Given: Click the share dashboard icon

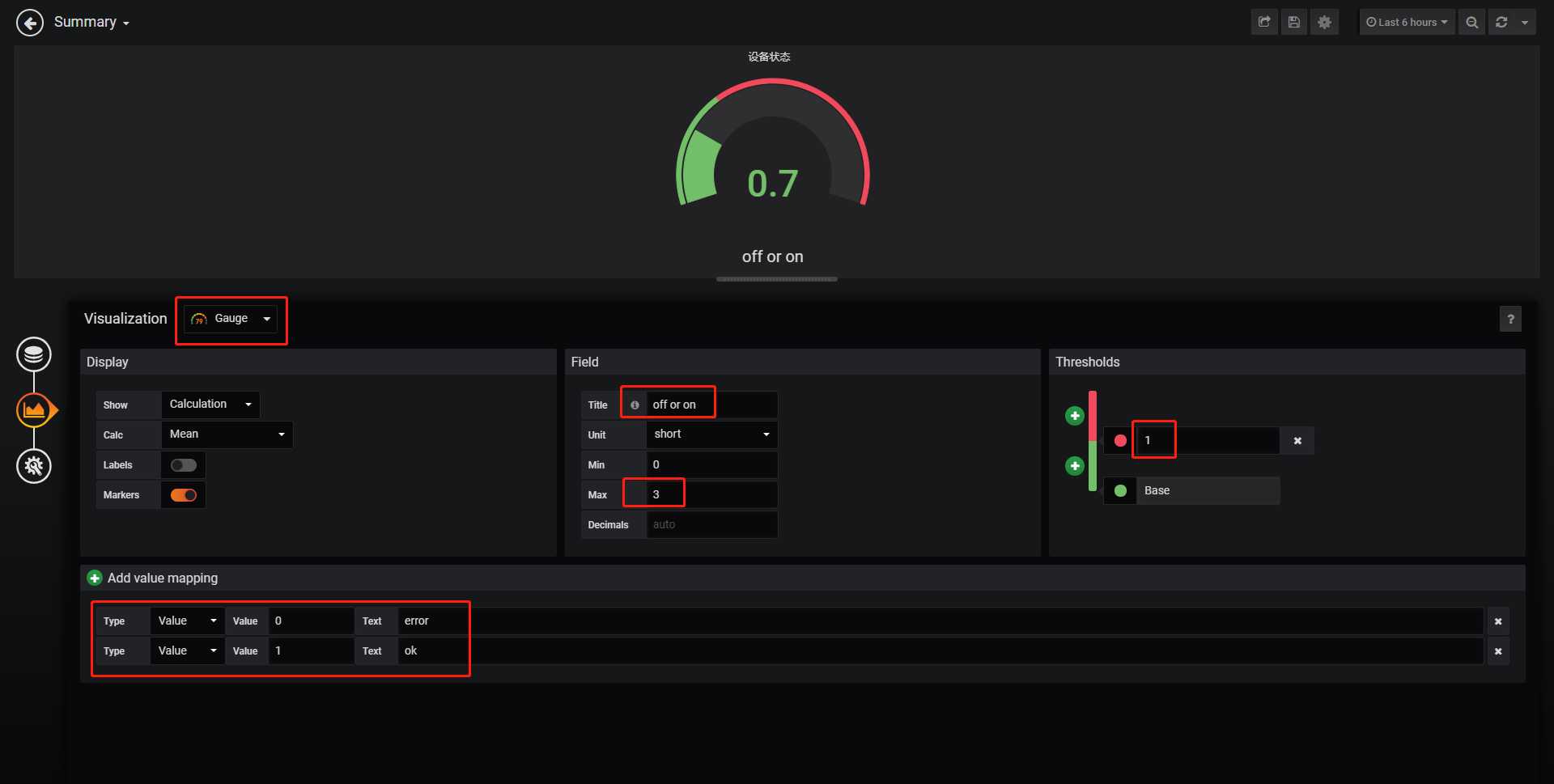Looking at the screenshot, I should tap(1264, 23).
